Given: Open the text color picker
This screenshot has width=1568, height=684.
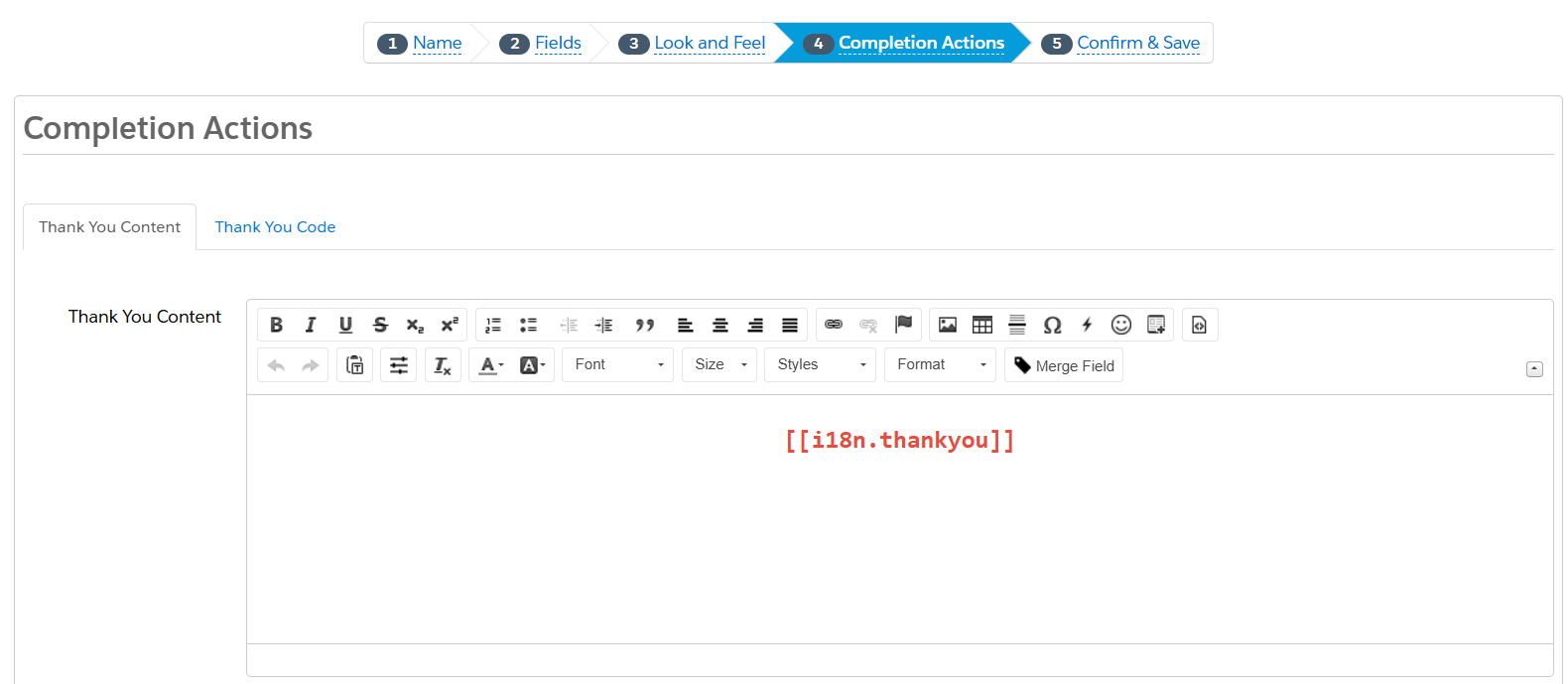Looking at the screenshot, I should click(491, 365).
